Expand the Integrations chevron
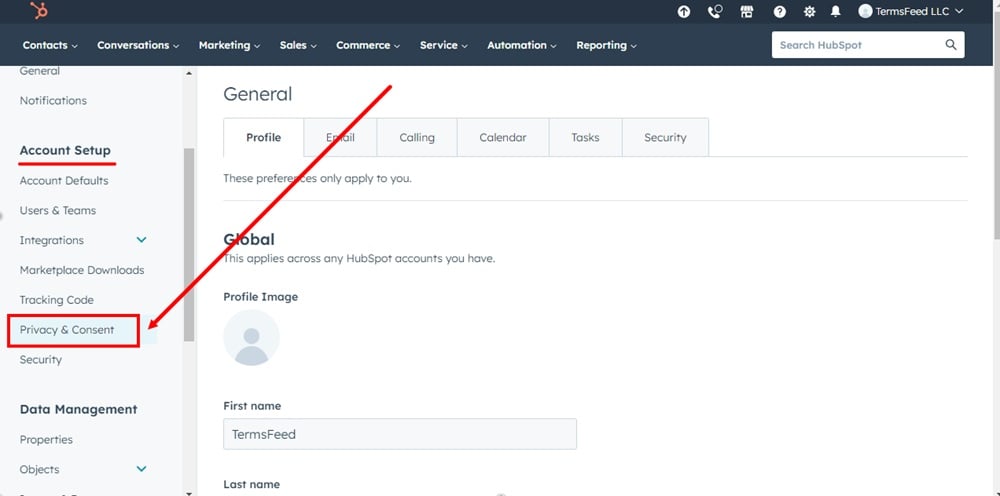The image size is (1000, 496). tap(142, 240)
